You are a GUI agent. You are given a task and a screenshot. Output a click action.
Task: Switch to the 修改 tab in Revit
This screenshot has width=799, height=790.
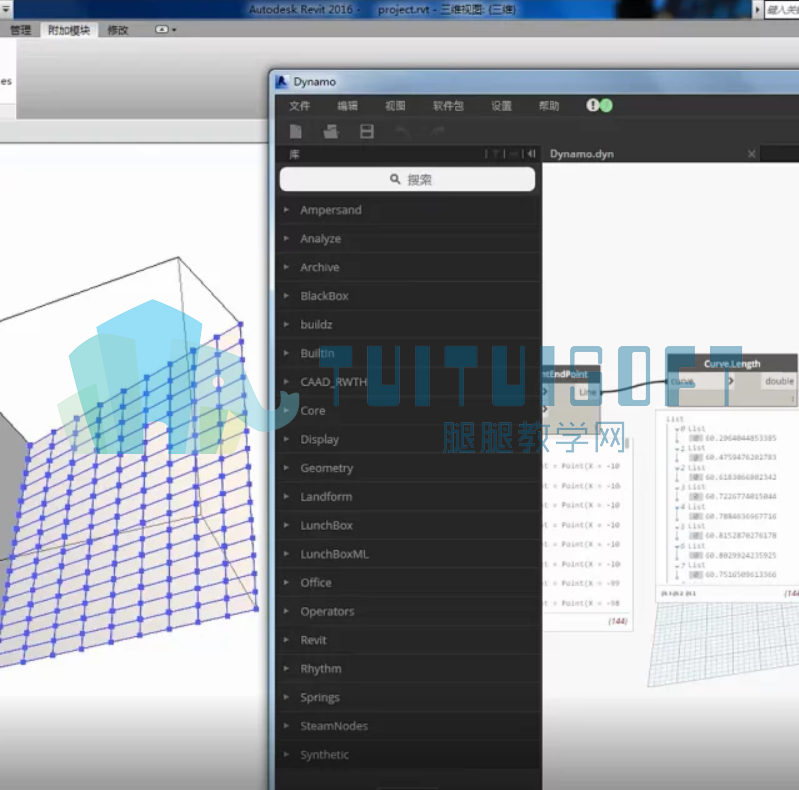pos(118,30)
